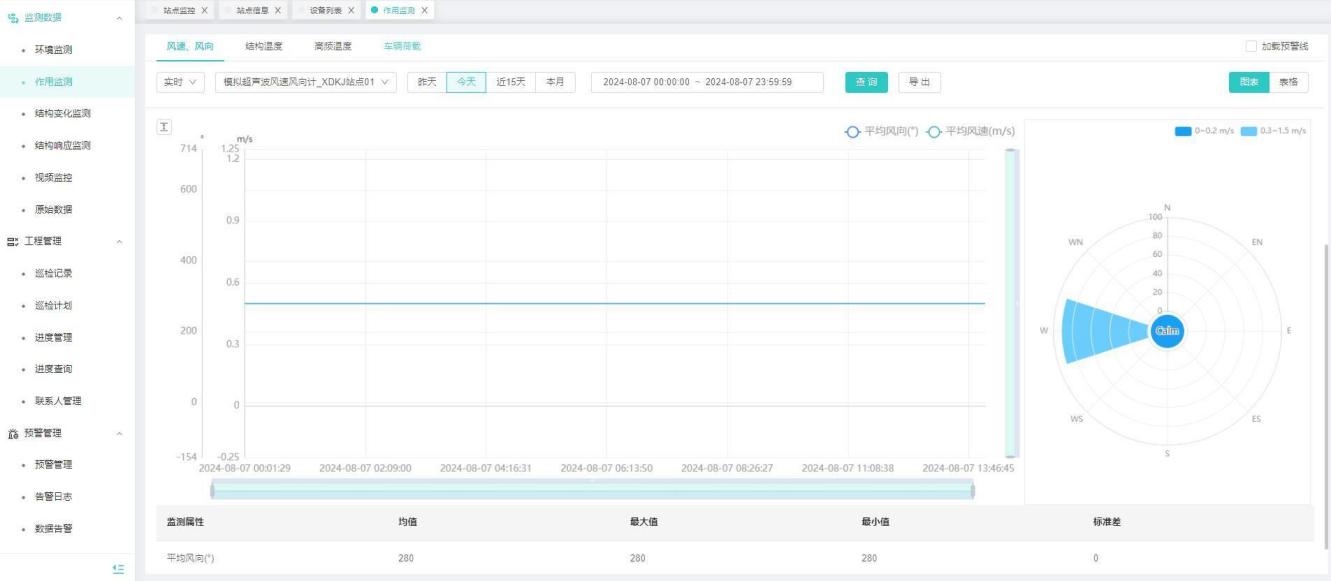Viewport: 1331px width, 581px height.
Task: Collapse the 监测数据 sidebar section
Action: (x=120, y=18)
